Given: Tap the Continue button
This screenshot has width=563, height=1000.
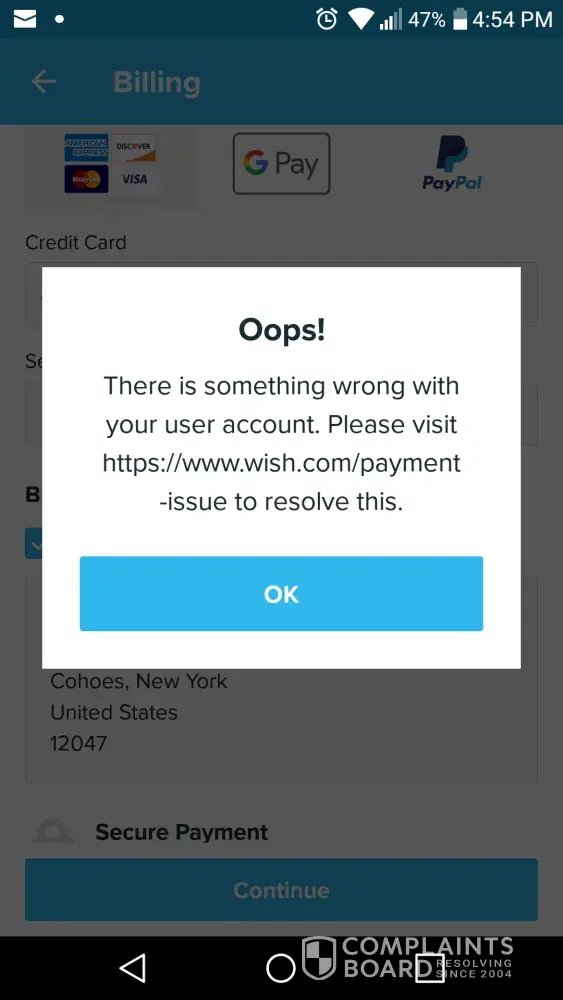Looking at the screenshot, I should tap(281, 890).
